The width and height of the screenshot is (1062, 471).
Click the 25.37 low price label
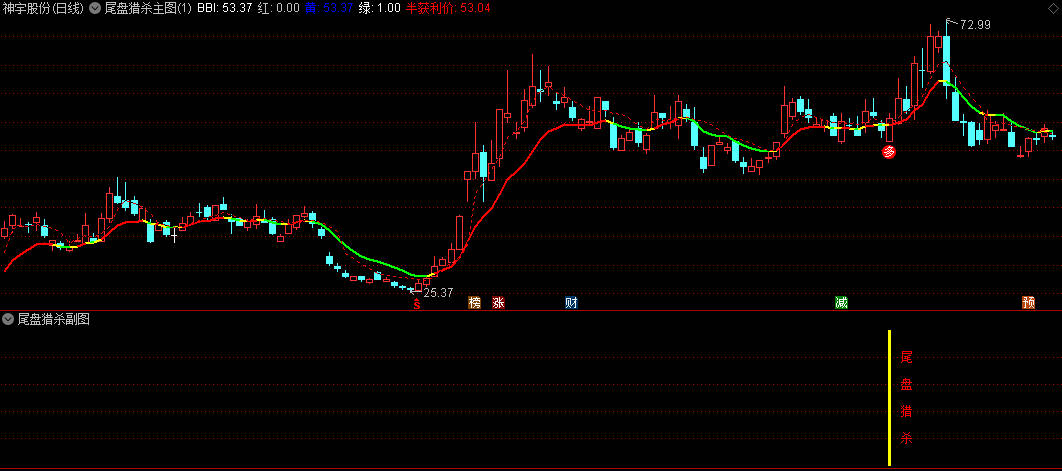tap(438, 293)
